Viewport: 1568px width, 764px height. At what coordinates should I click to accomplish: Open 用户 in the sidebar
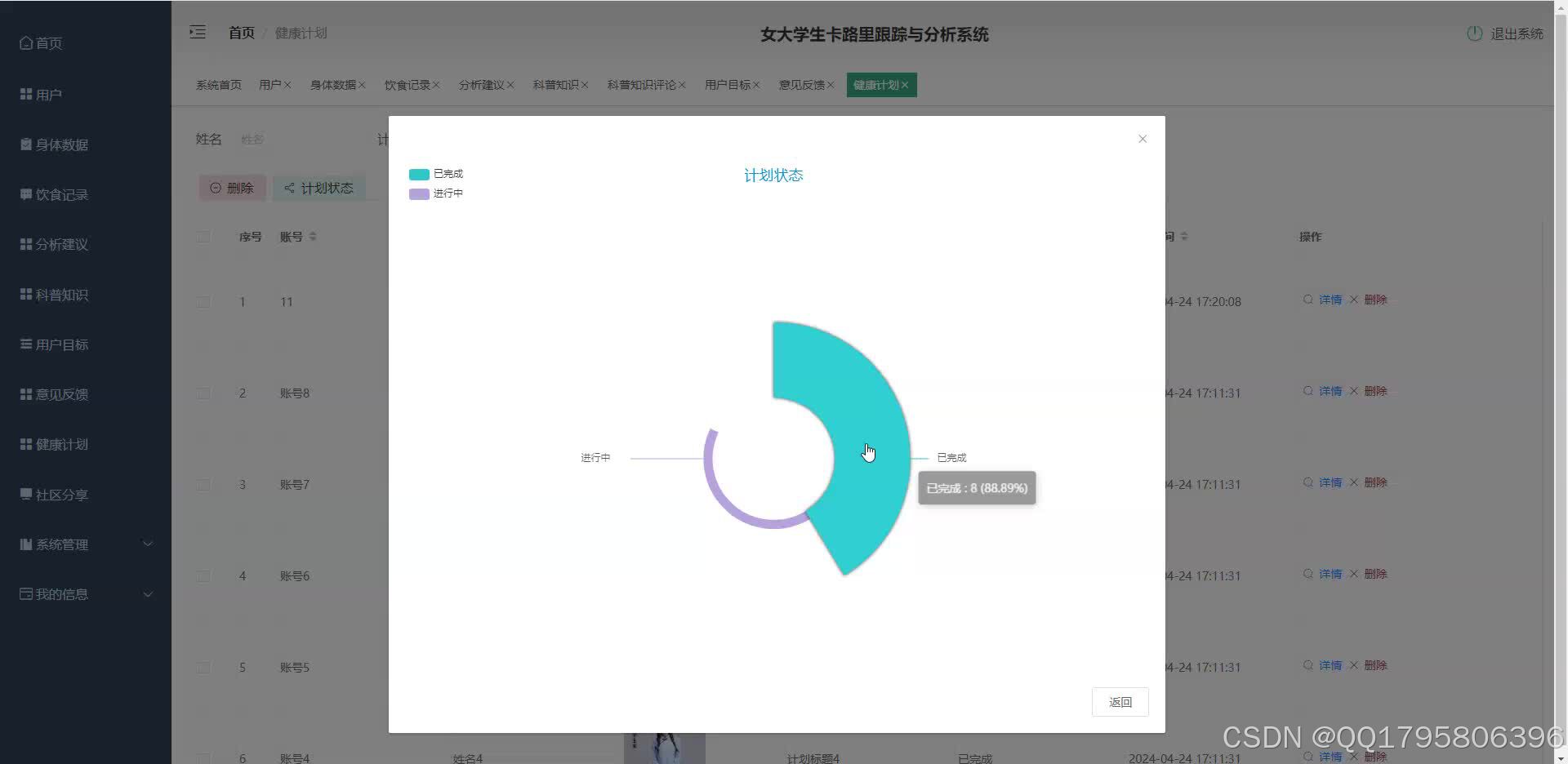point(86,95)
